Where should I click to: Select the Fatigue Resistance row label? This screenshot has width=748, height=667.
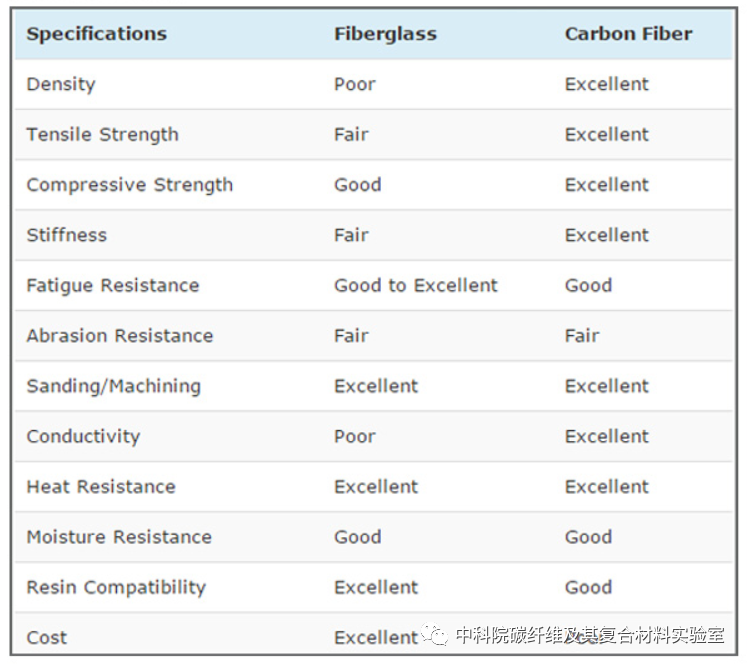[x=113, y=286]
